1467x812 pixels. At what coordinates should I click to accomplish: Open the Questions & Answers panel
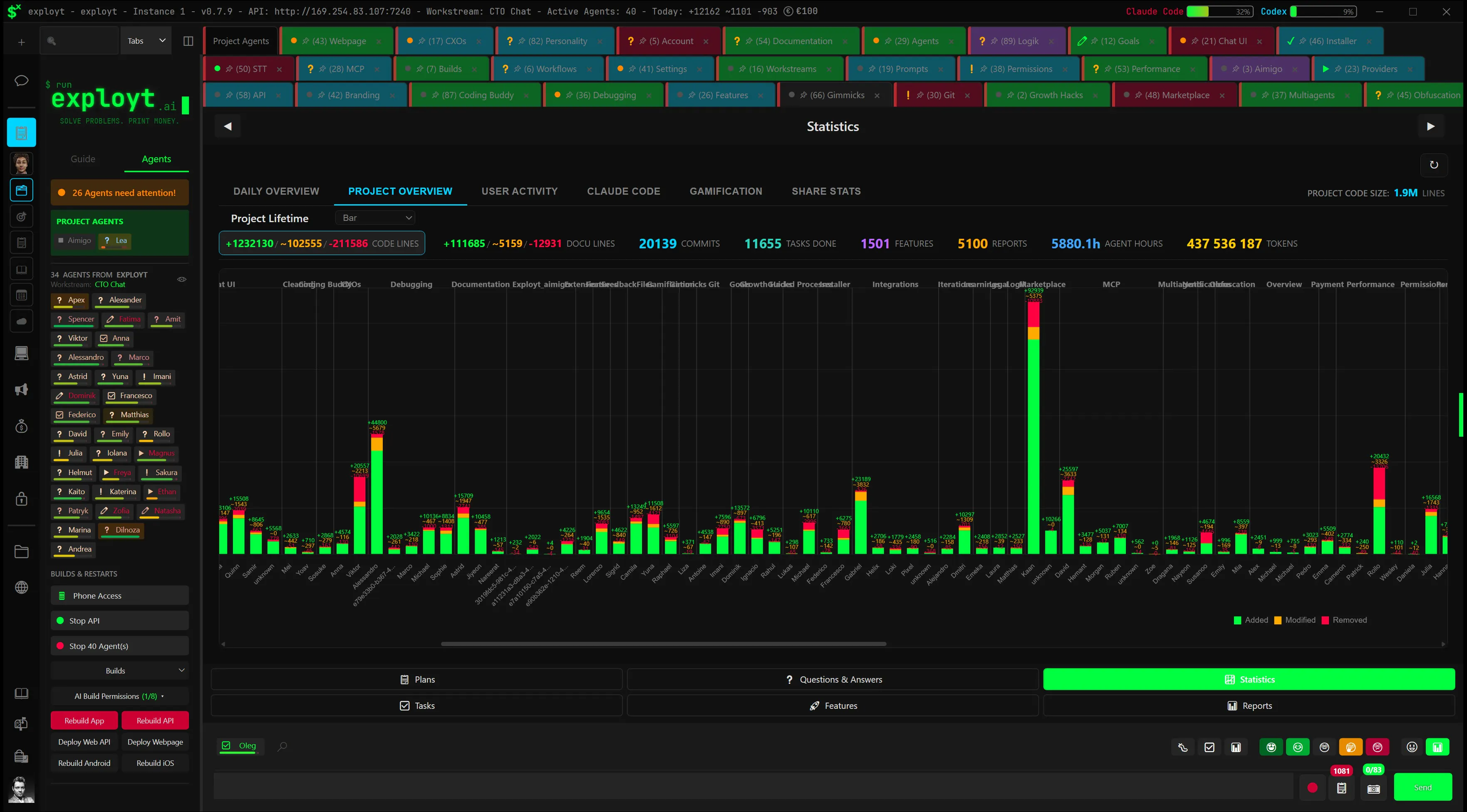coord(833,679)
